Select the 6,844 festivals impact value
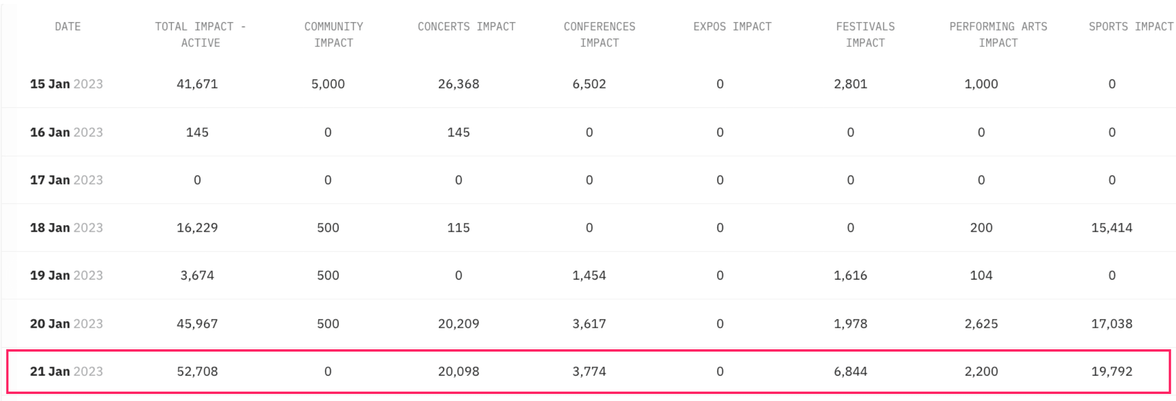 pos(850,372)
